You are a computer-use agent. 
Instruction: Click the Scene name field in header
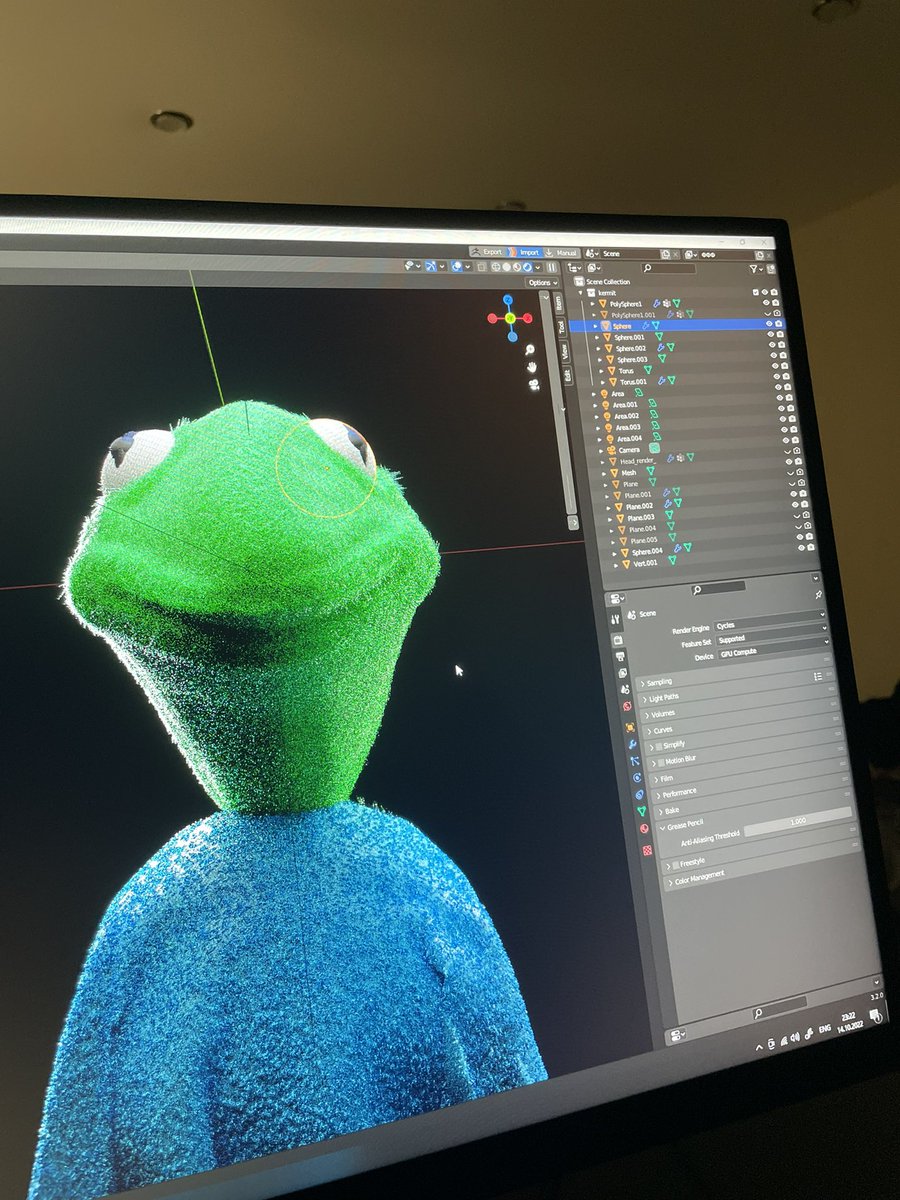click(x=629, y=254)
